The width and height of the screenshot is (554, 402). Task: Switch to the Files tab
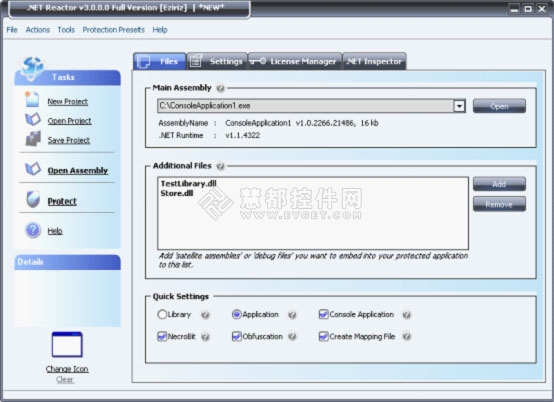click(x=160, y=61)
